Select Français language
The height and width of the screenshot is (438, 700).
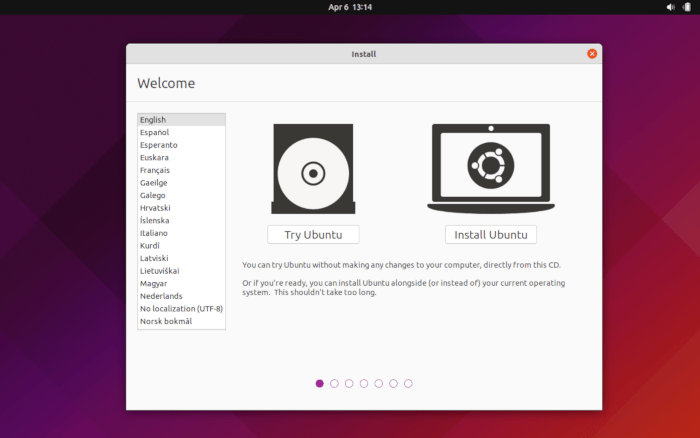click(x=181, y=170)
